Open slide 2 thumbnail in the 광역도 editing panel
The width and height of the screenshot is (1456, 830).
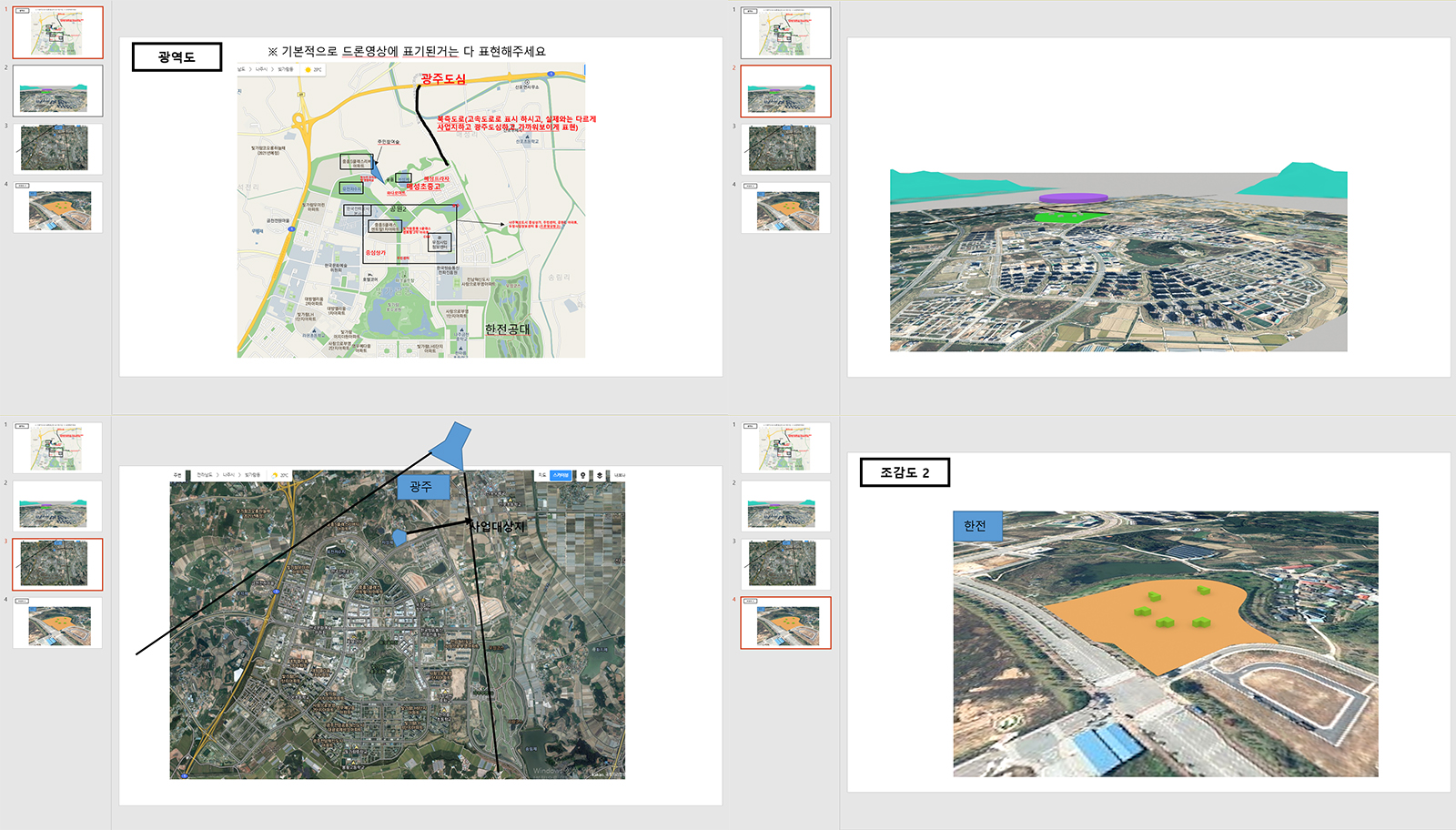tap(57, 91)
